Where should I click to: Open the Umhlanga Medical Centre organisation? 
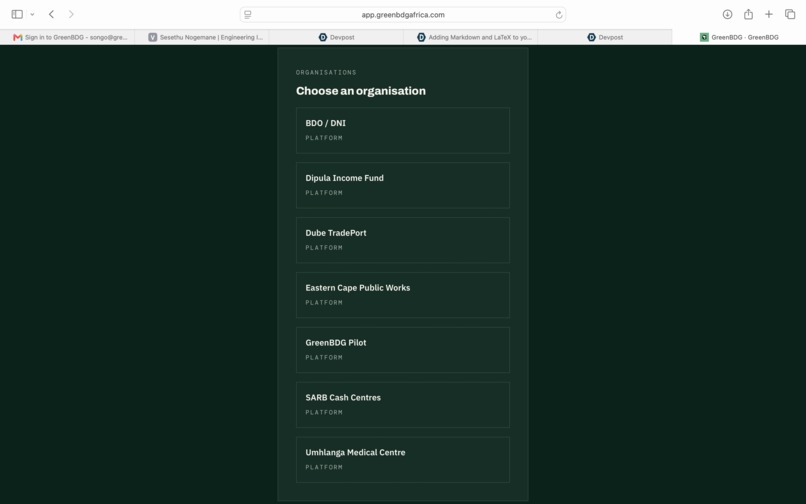(x=403, y=460)
